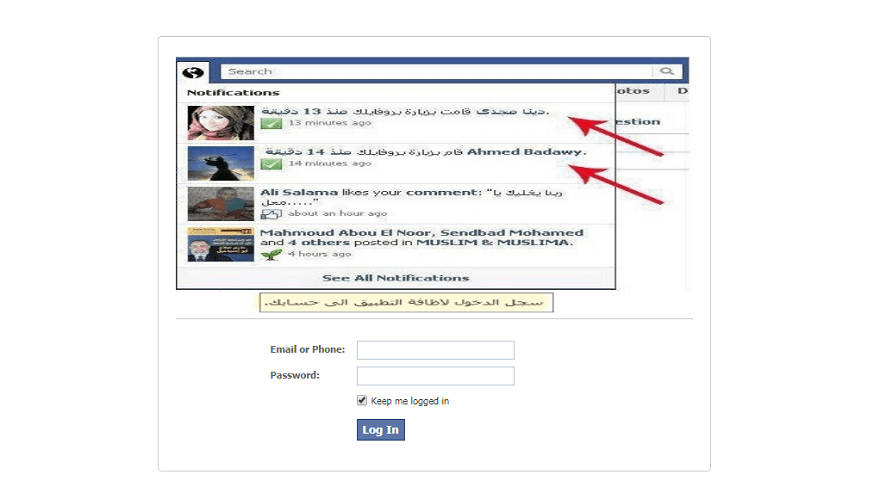Open See All Notifications link
The height and width of the screenshot is (493, 880).
pos(396,278)
